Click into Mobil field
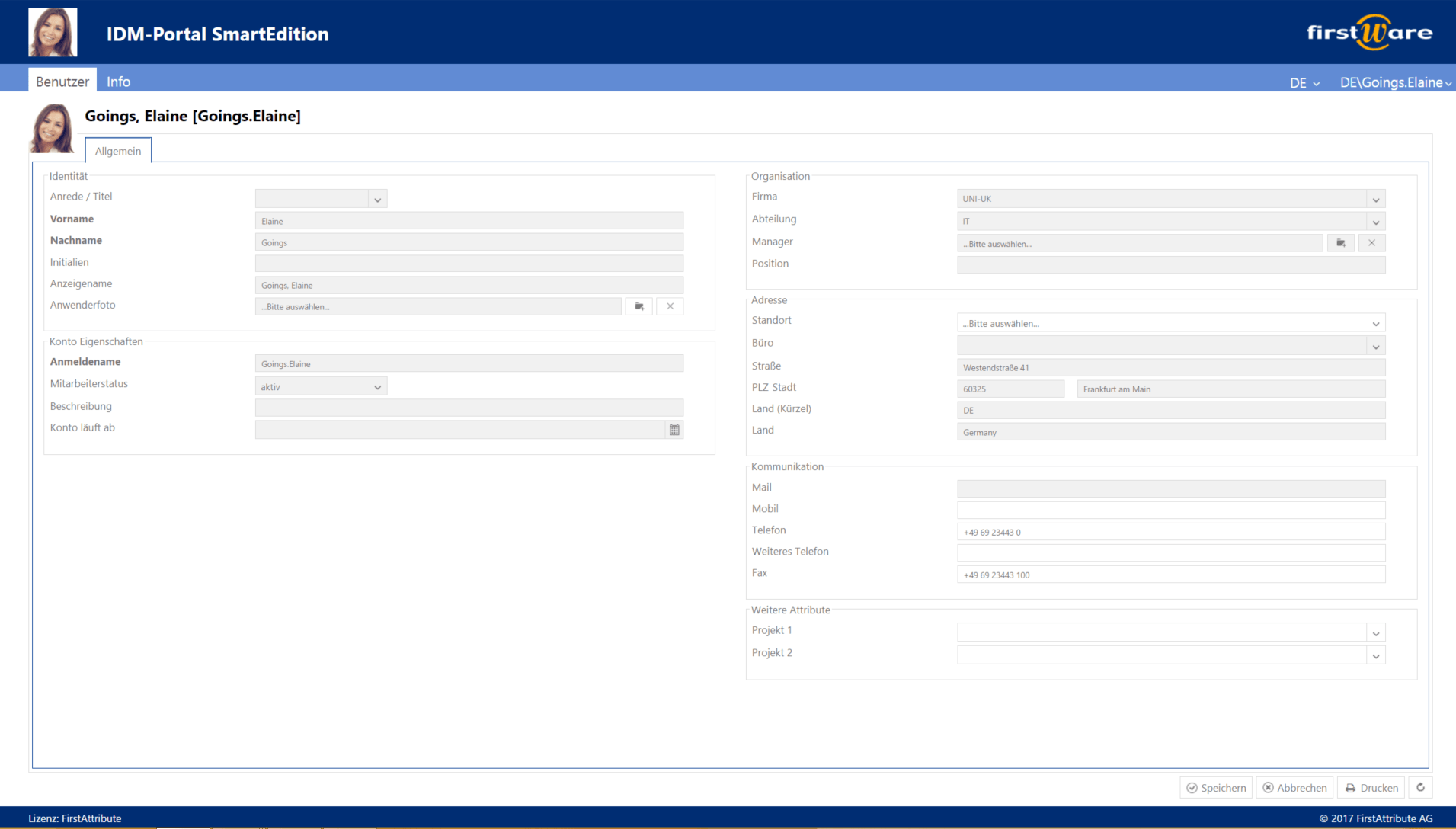Image resolution: width=1456 pixels, height=829 pixels. 1171,511
